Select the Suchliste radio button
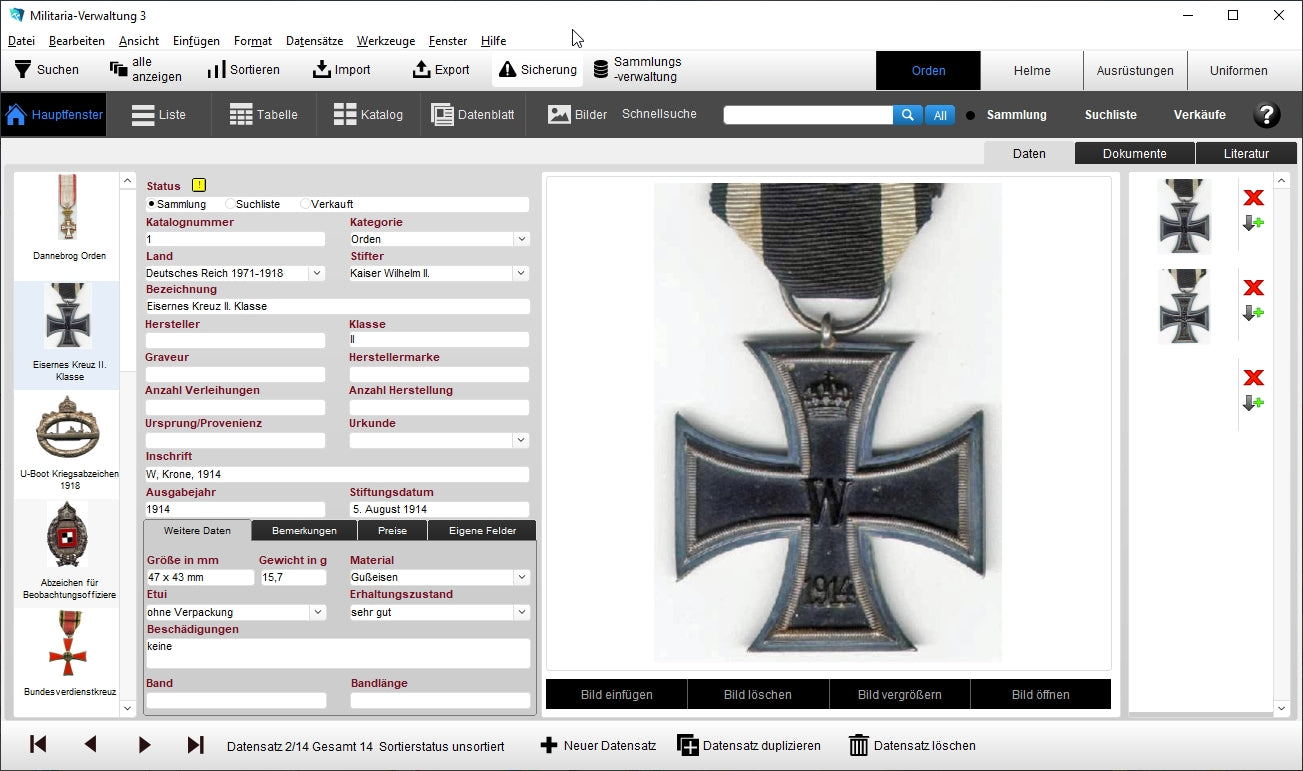This screenshot has width=1303, height=771. (x=230, y=204)
